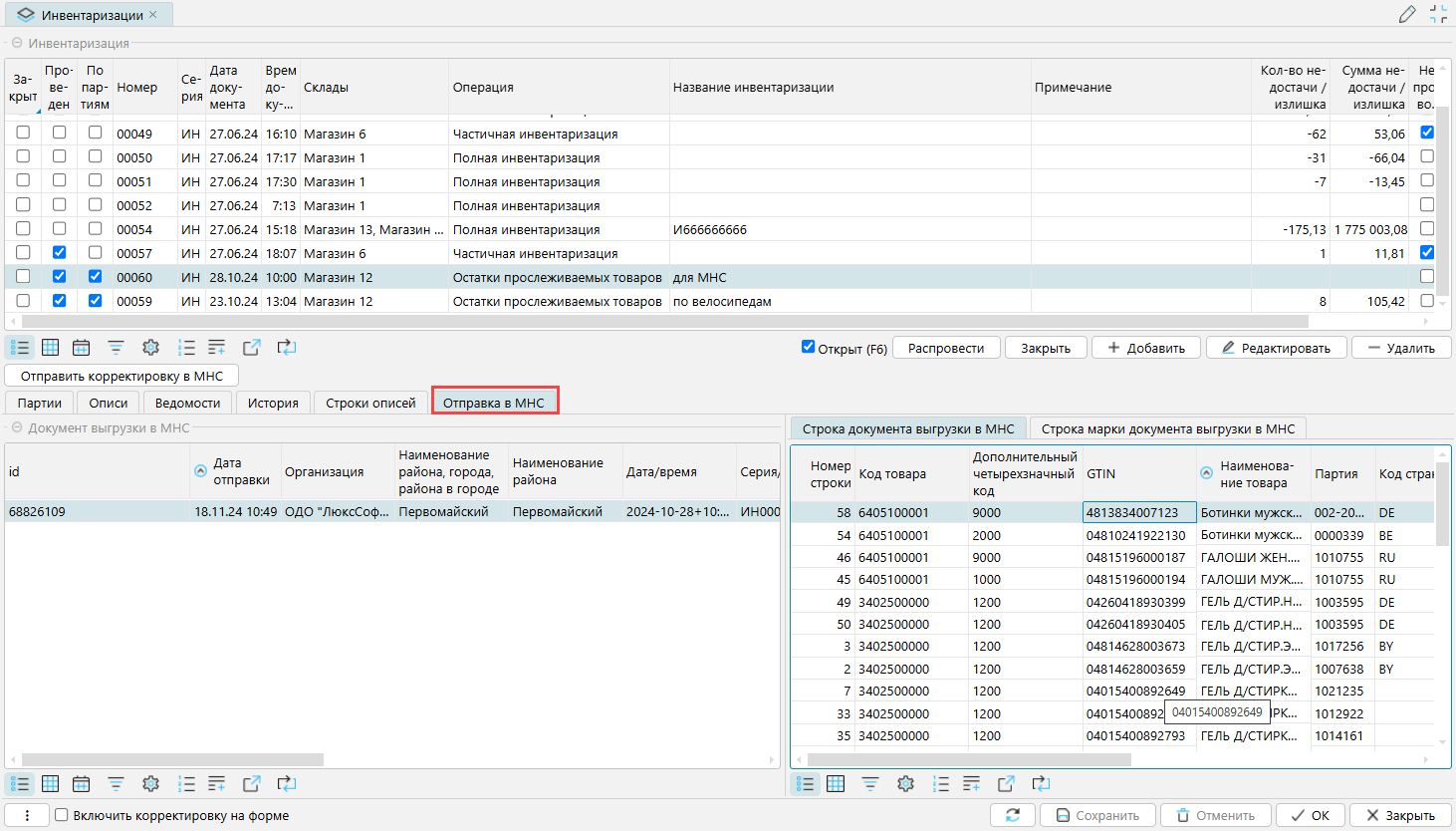Toggle the Открыт (F6) checkbox
This screenshot has height=831, width=1456.
pos(808,347)
